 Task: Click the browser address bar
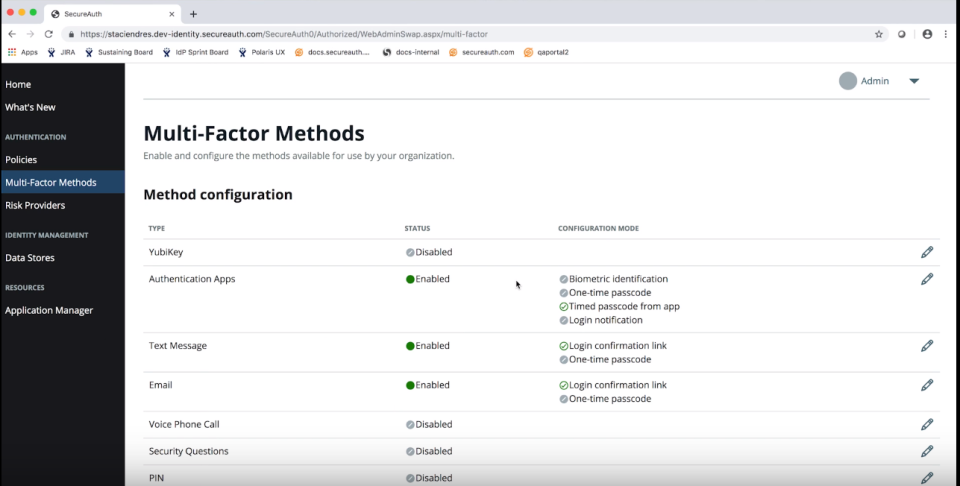coord(450,34)
